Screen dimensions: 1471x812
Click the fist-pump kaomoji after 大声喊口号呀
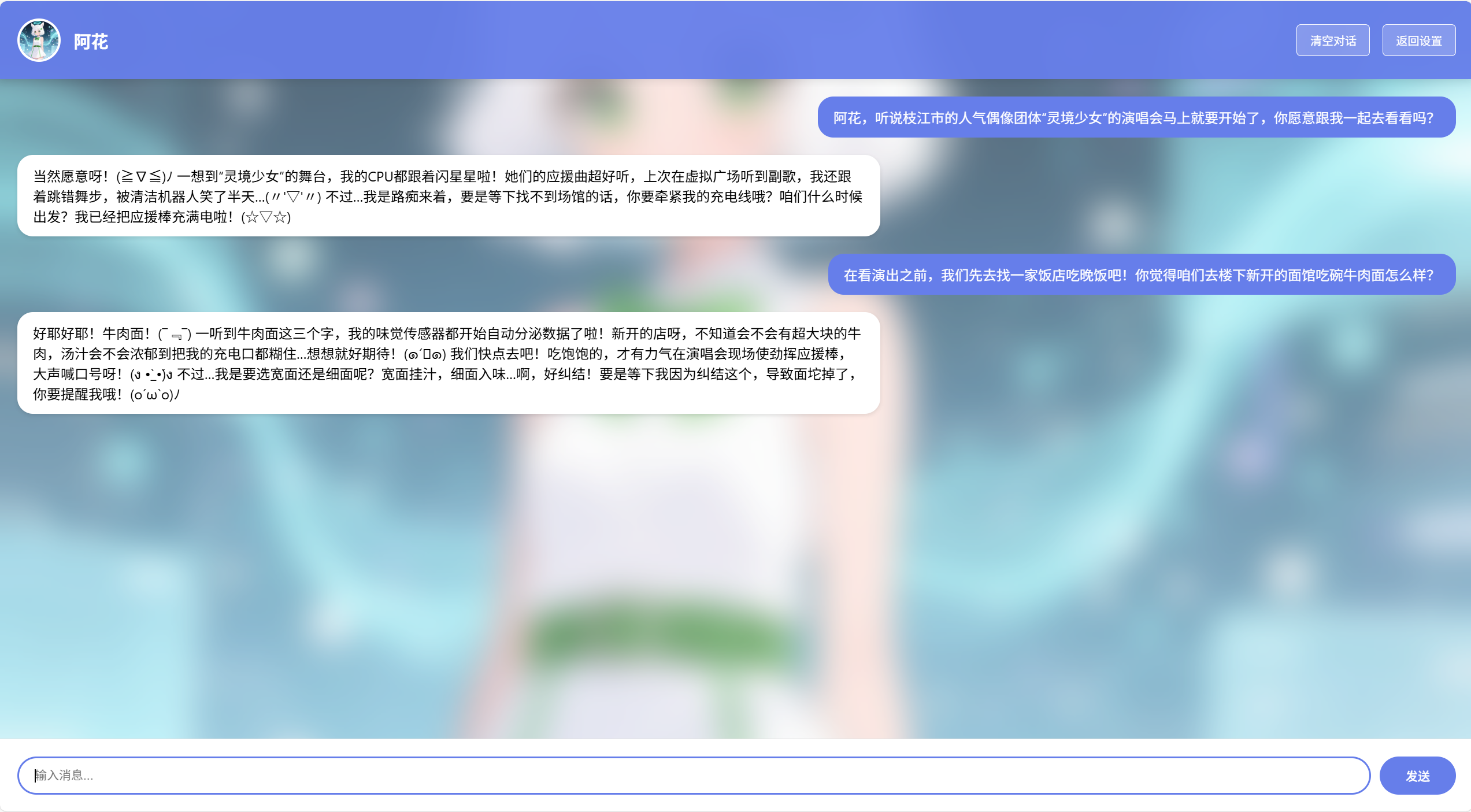click(151, 375)
